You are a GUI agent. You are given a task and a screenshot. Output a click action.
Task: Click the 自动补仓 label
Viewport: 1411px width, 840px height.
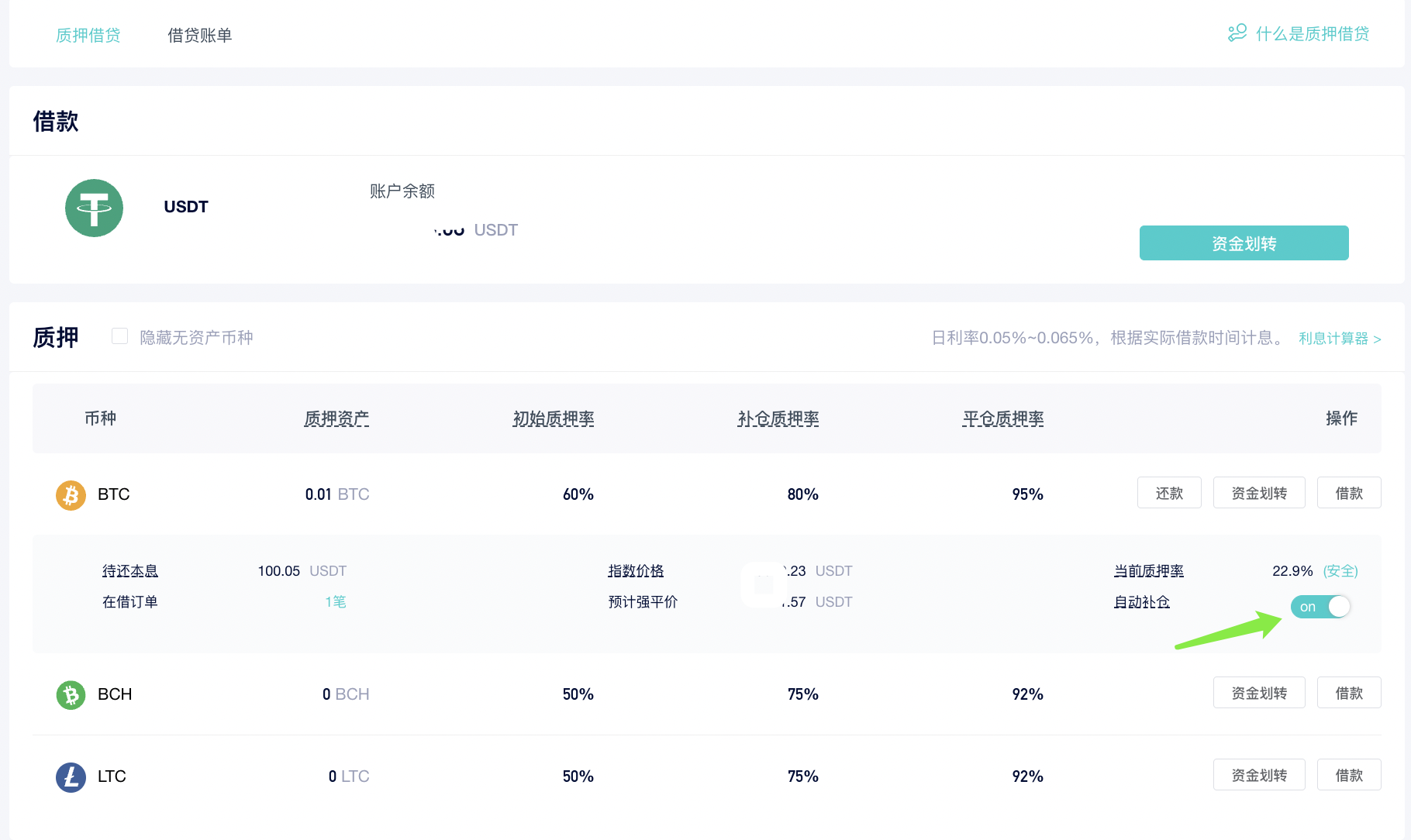pyautogui.click(x=1142, y=602)
